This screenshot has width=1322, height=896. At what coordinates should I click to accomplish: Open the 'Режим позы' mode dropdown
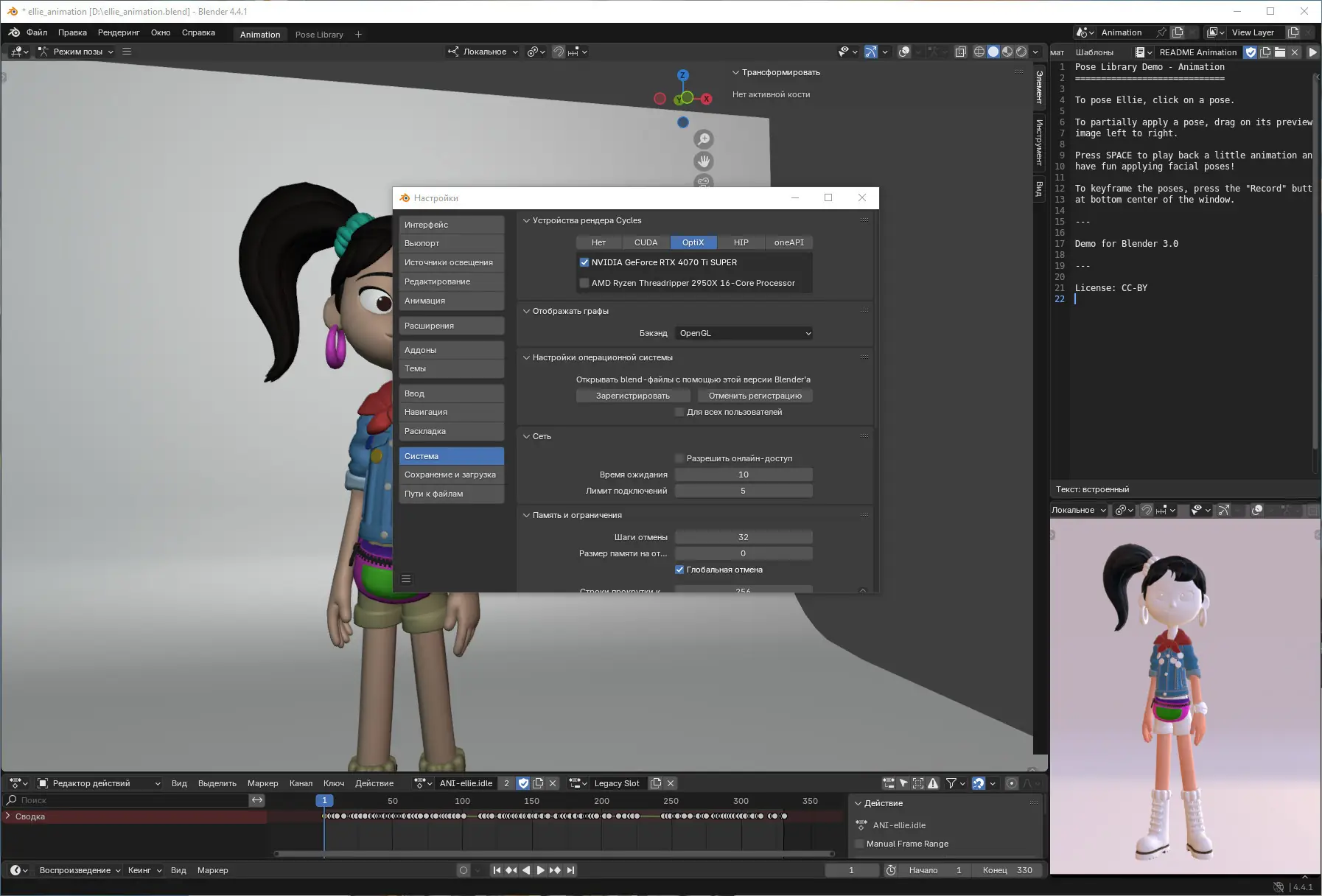point(76,52)
